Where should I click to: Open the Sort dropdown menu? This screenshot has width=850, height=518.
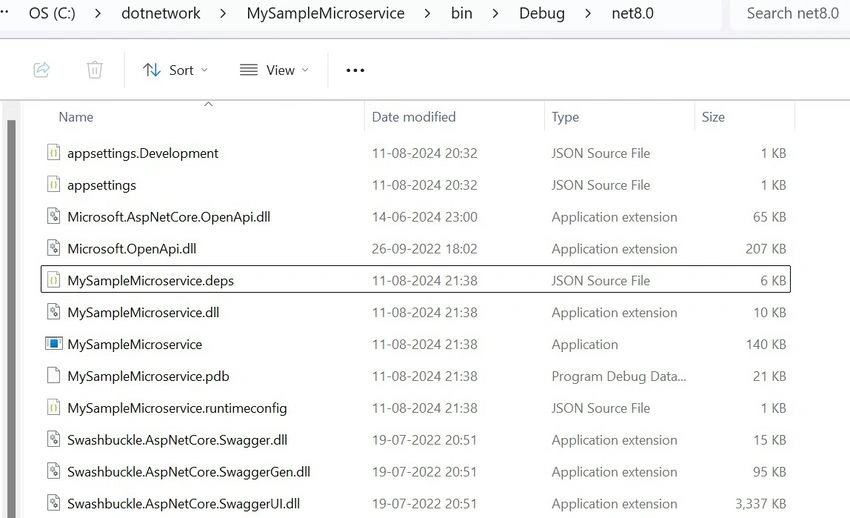coord(175,70)
